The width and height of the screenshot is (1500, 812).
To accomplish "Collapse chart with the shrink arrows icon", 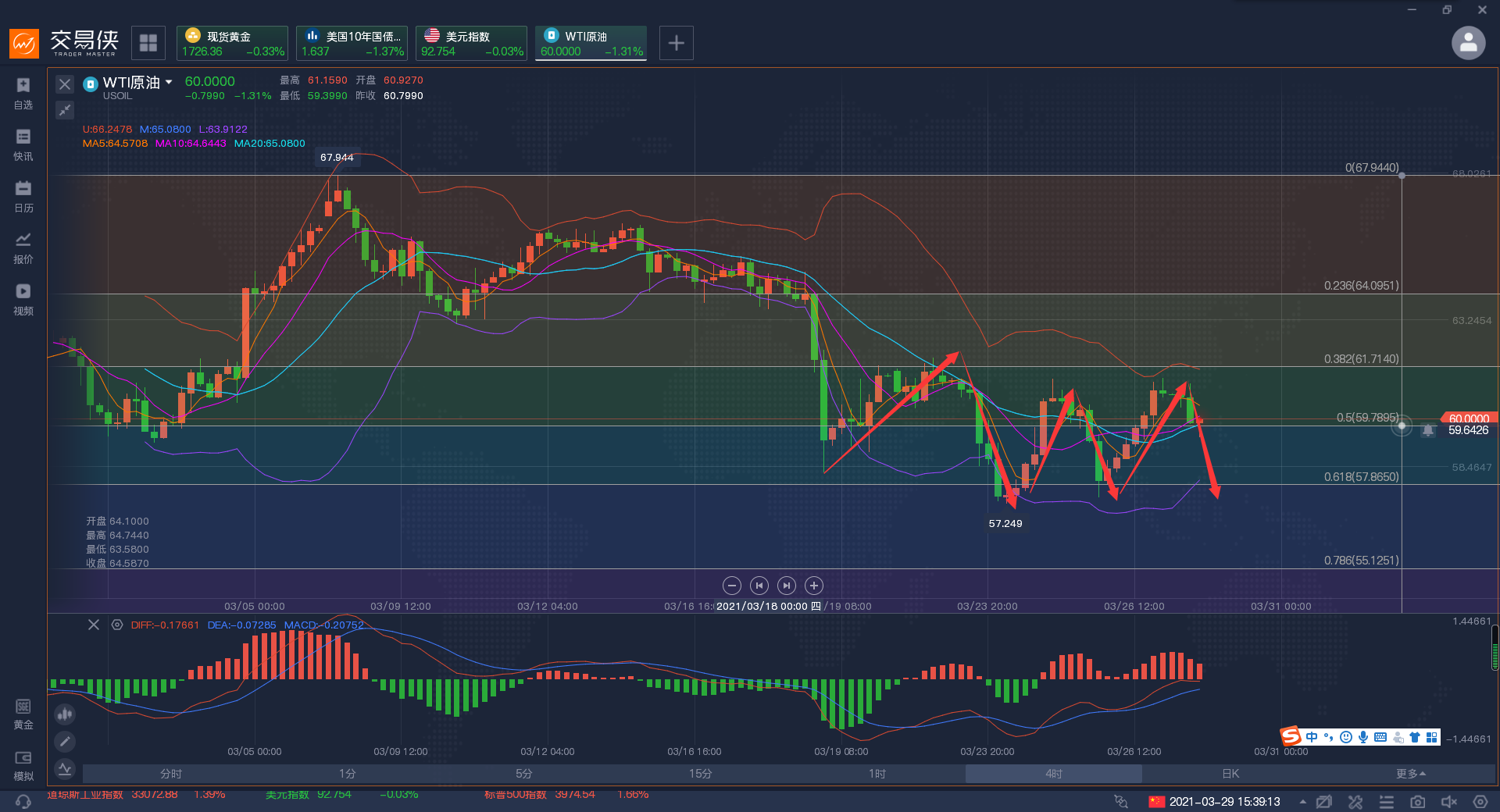I will pos(65,110).
